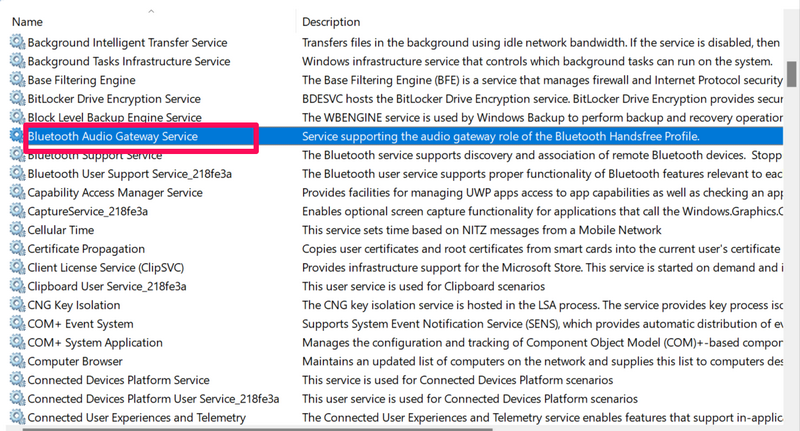
Task: Select Background Tasks Infrastructure Service
Action: (128, 61)
